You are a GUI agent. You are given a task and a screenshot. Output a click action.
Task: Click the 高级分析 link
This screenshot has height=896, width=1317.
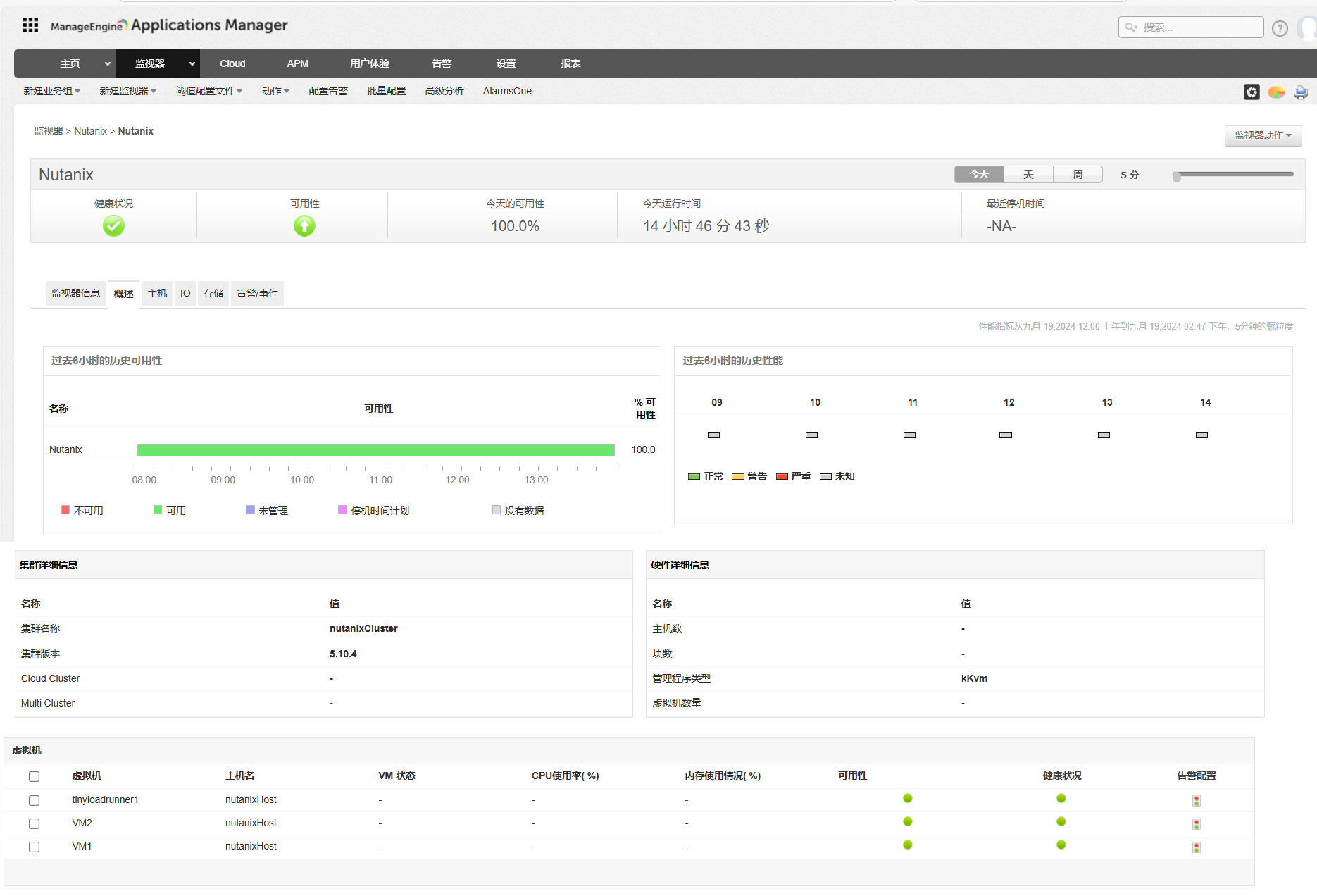pos(444,91)
